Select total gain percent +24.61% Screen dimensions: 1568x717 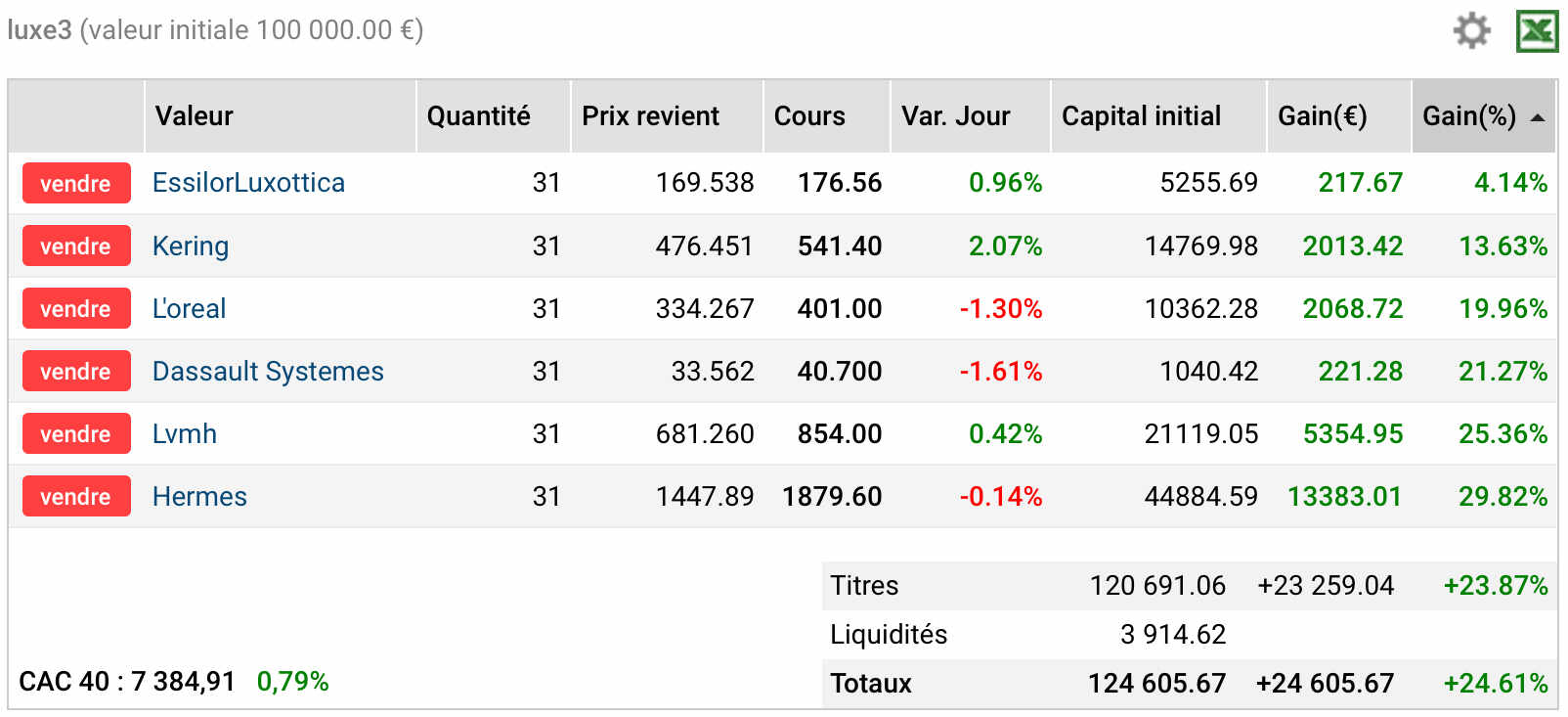point(1496,683)
